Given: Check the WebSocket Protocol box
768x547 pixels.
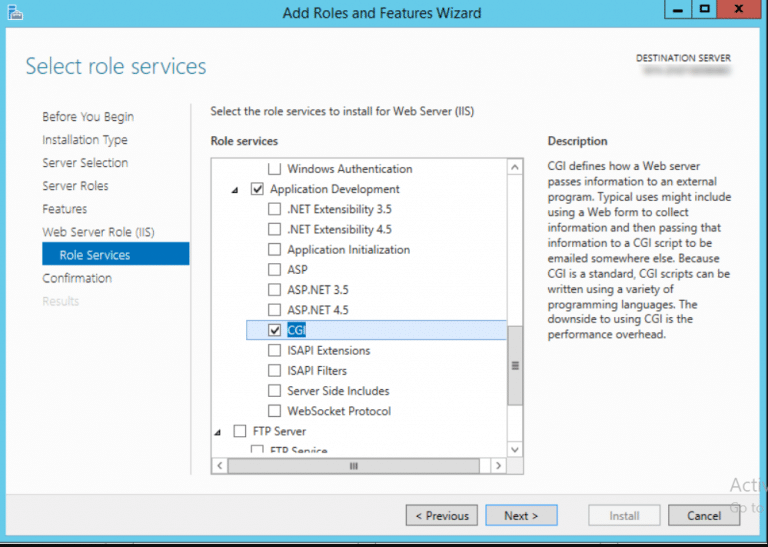Looking at the screenshot, I should click(274, 410).
